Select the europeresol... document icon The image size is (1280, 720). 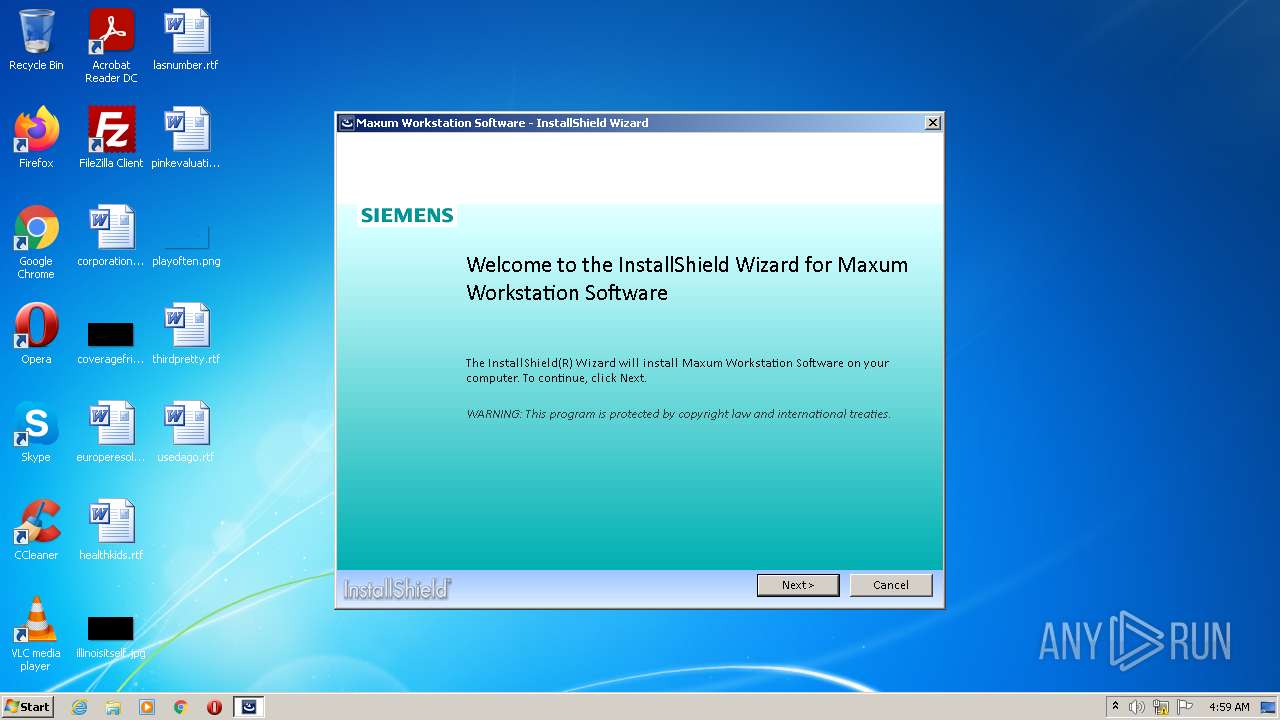point(111,433)
